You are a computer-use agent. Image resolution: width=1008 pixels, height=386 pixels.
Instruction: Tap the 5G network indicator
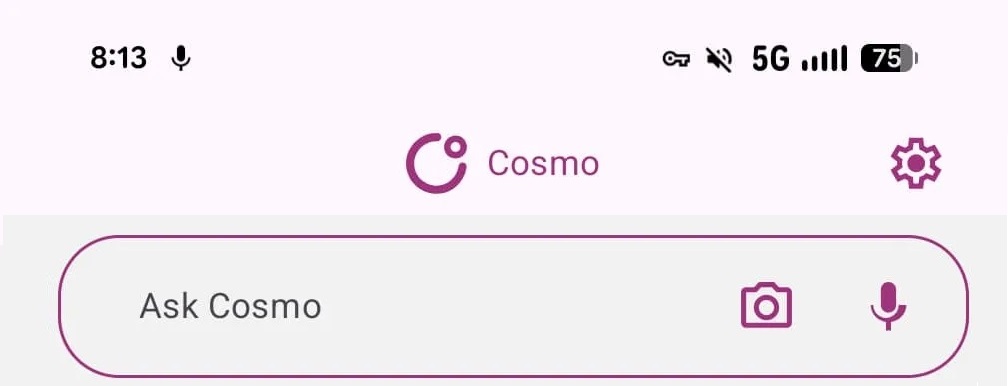[770, 59]
